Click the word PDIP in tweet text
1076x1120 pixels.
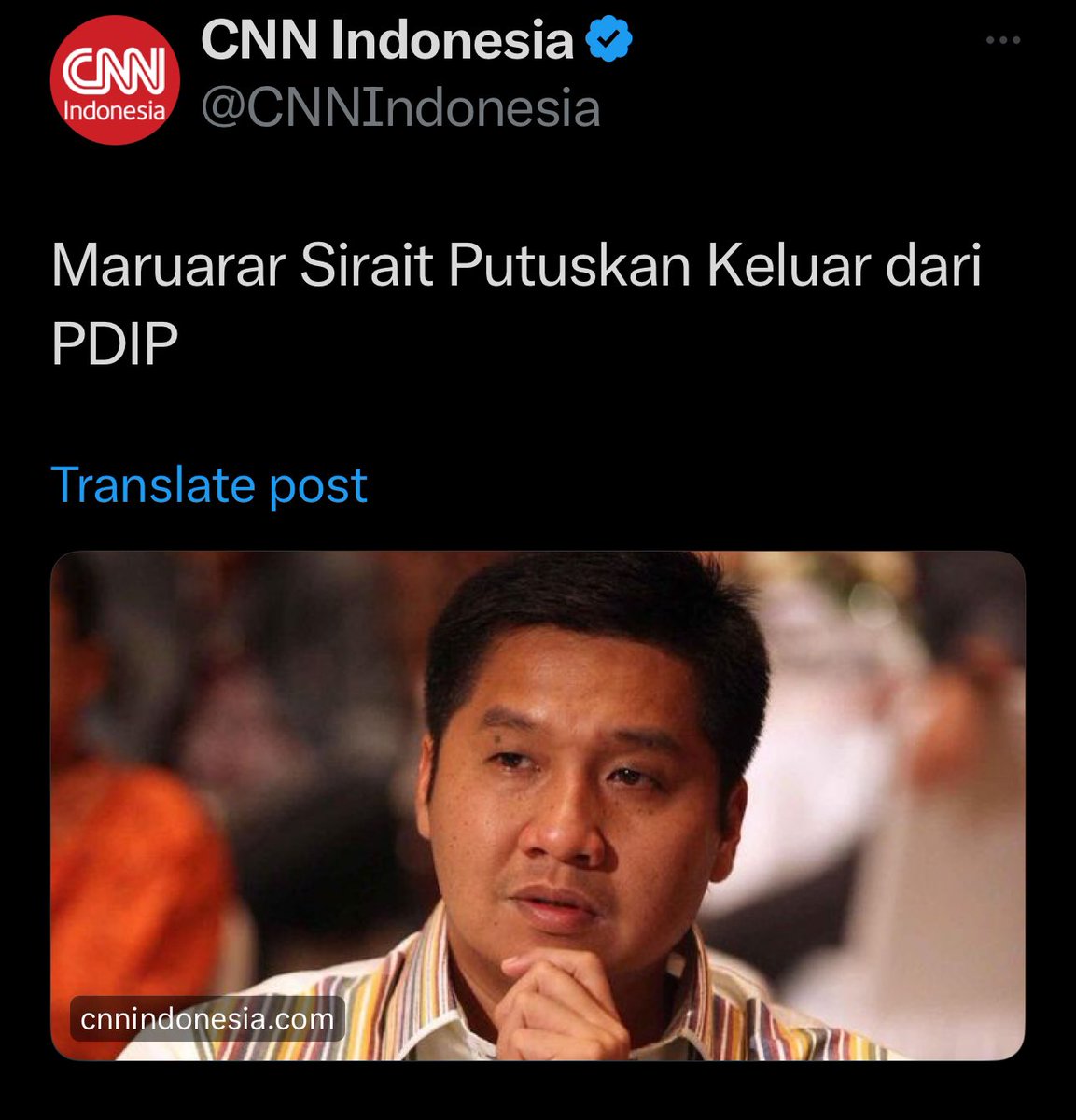114,344
